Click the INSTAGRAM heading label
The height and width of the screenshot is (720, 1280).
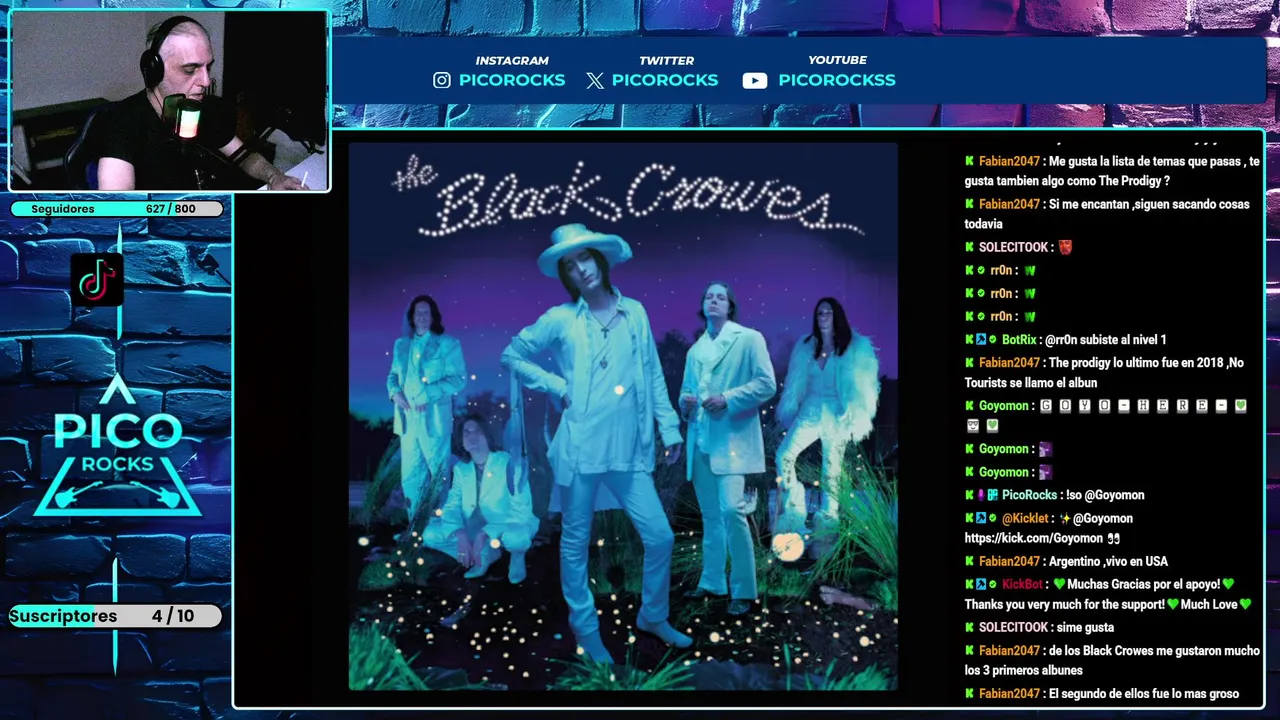click(512, 60)
